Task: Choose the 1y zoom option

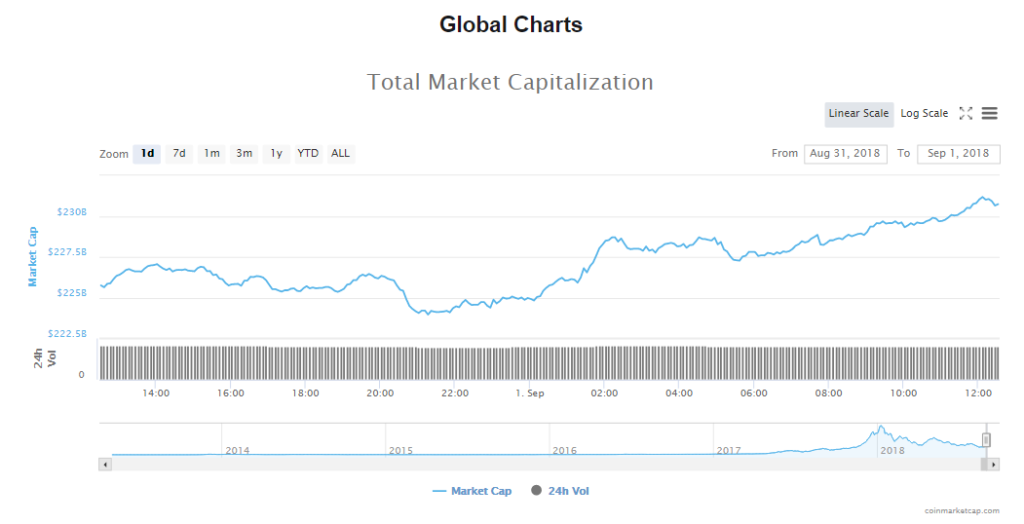Action: coord(276,154)
